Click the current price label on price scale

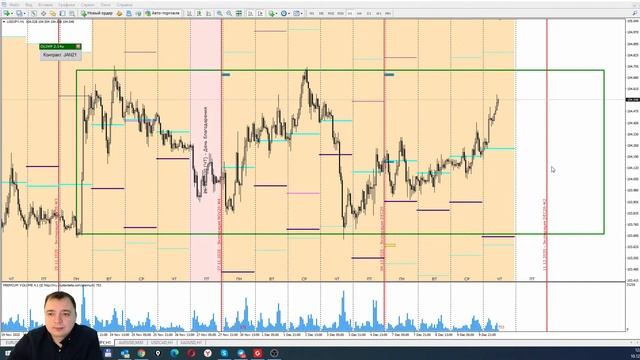point(632,100)
